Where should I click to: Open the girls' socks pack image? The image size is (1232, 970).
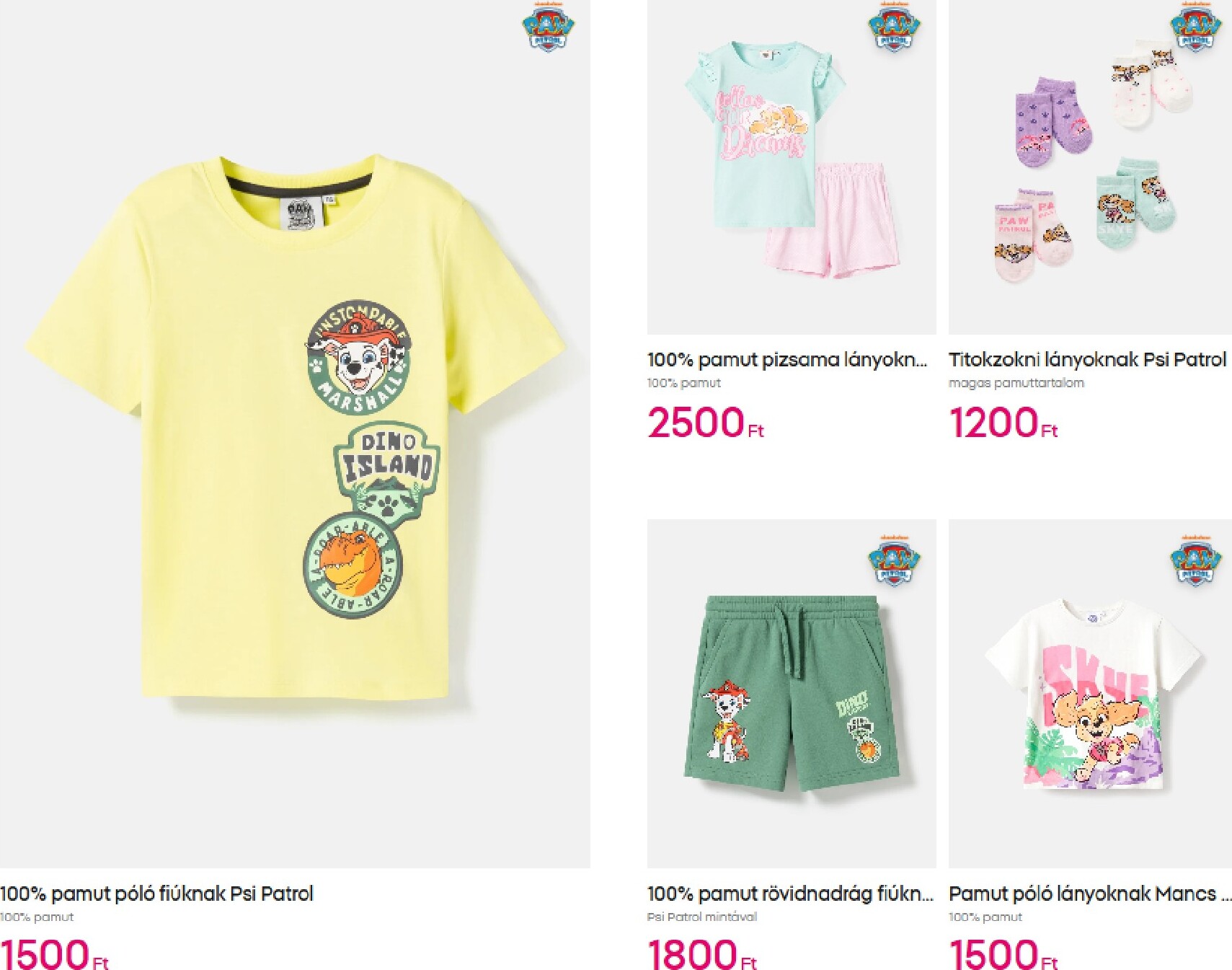[1090, 167]
